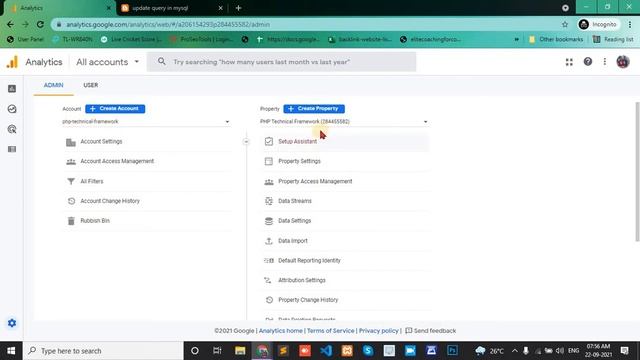
Task: Reload the page in Chrome
Action: click(40, 24)
